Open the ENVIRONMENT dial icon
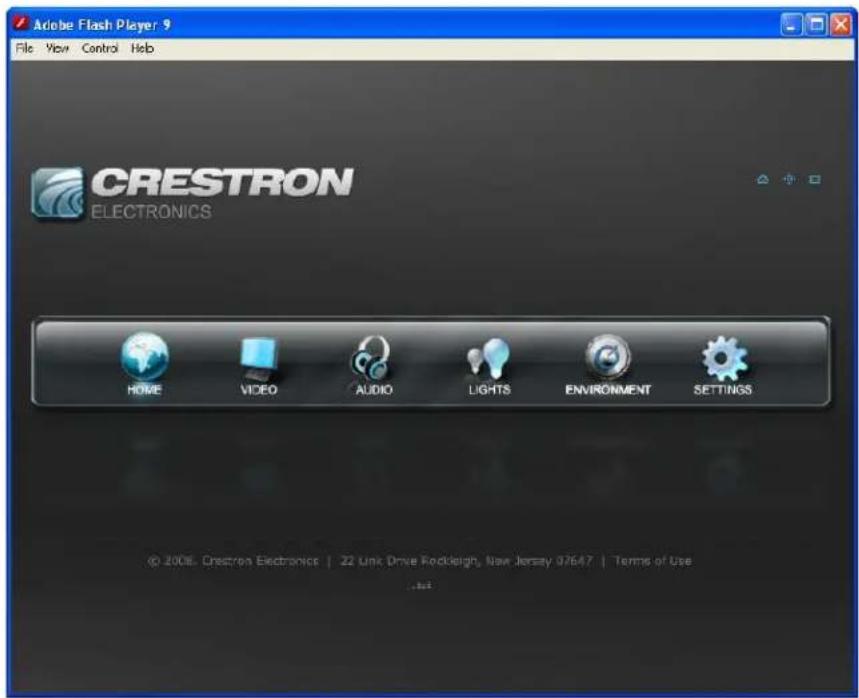 coord(608,357)
